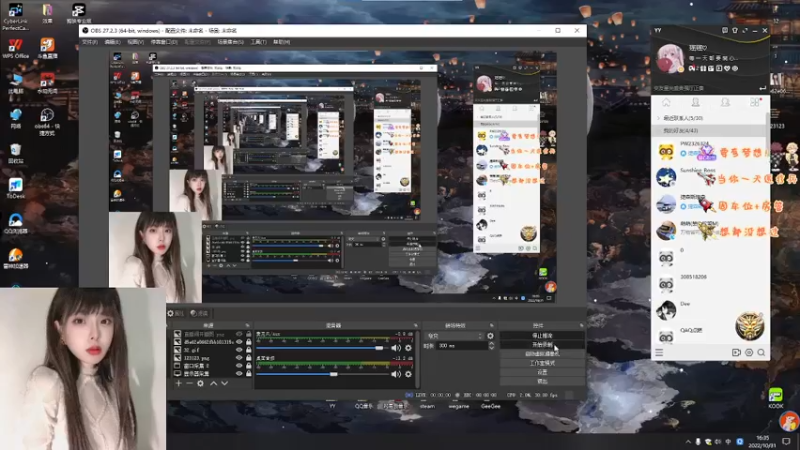The width and height of the screenshot is (800, 450).
Task: Mute the desktop audio speaker icon
Action: coord(395,374)
